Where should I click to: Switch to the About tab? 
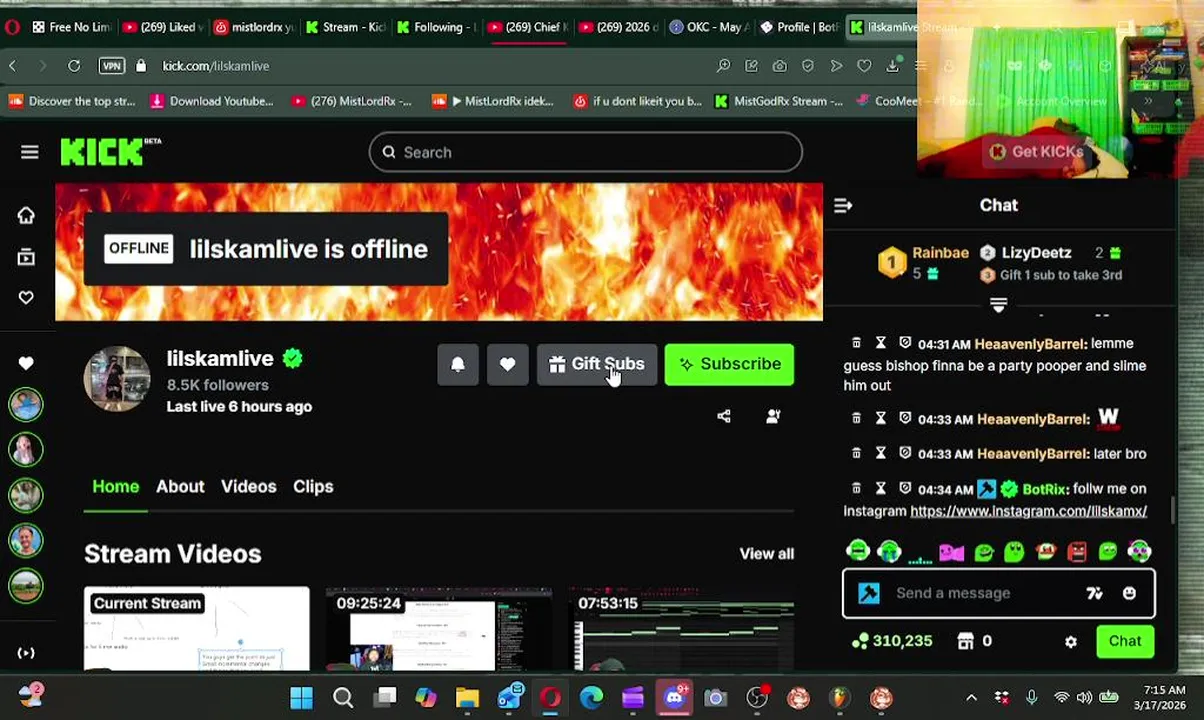tap(180, 486)
